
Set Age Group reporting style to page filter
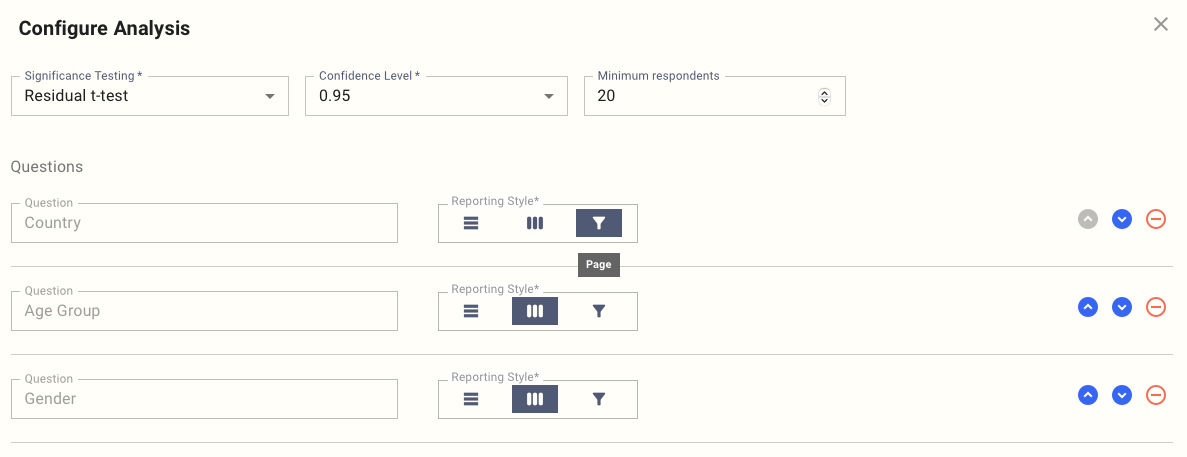pyautogui.click(x=598, y=311)
